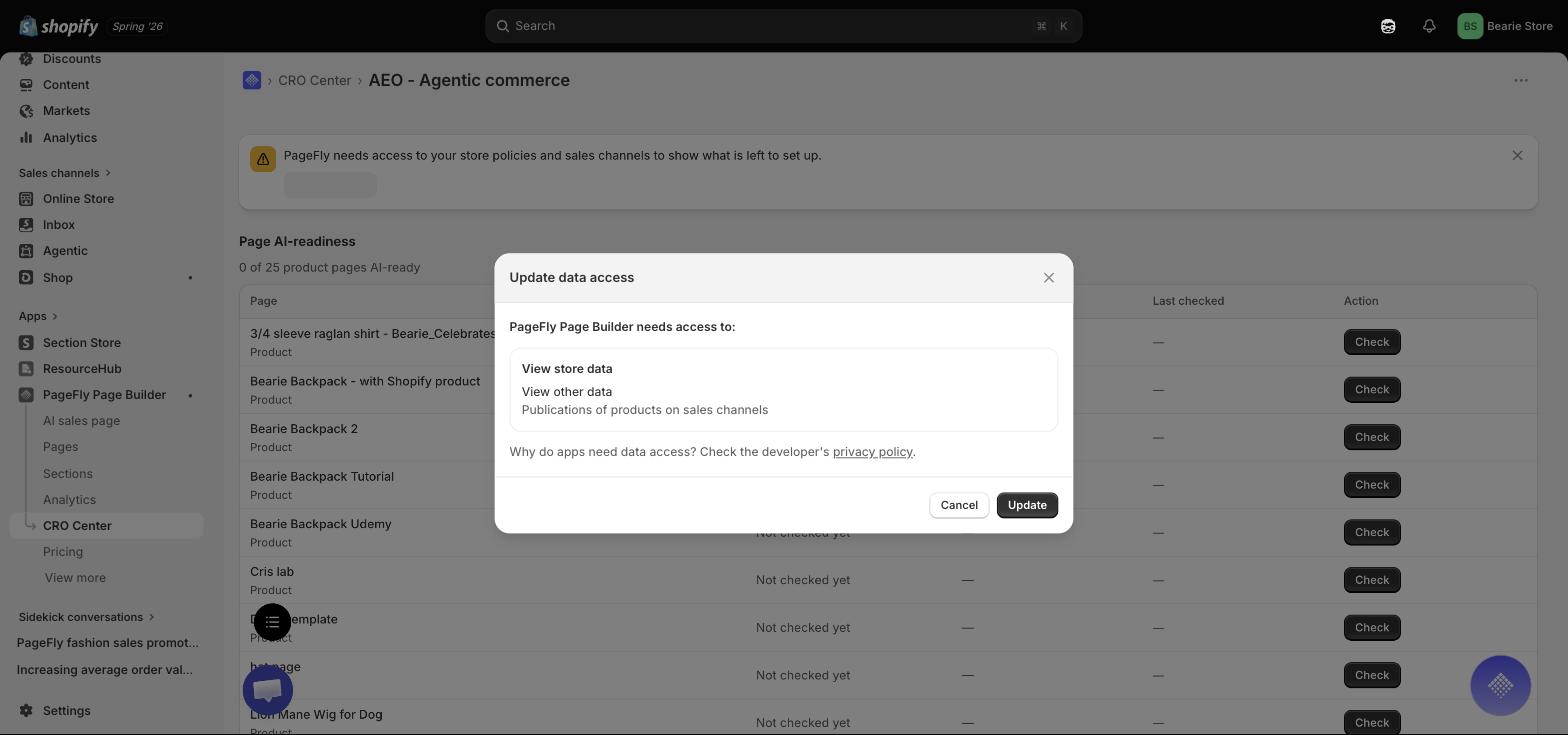Click the Settings gear icon

pyautogui.click(x=26, y=711)
